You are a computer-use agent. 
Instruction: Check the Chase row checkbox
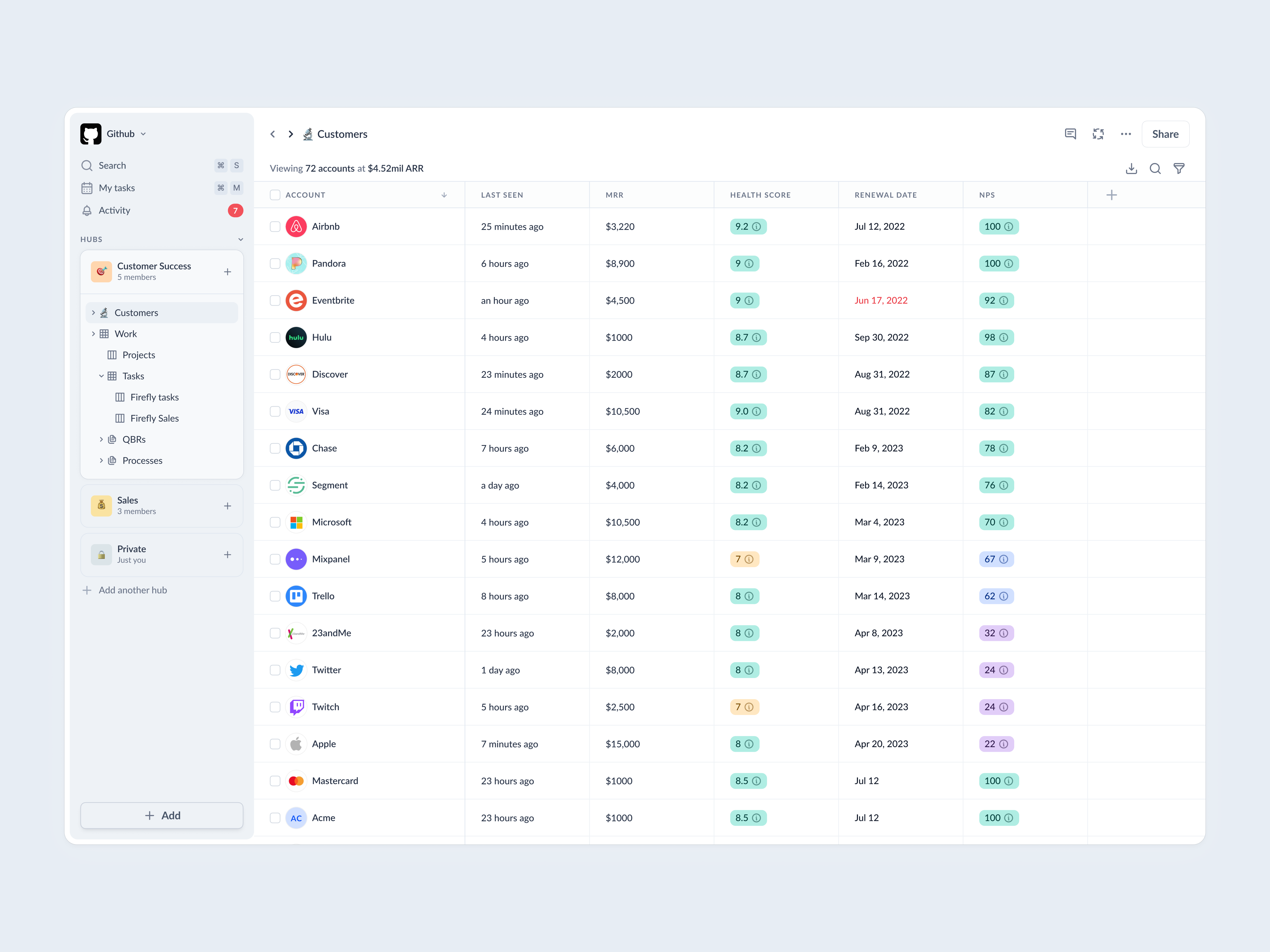coord(275,448)
